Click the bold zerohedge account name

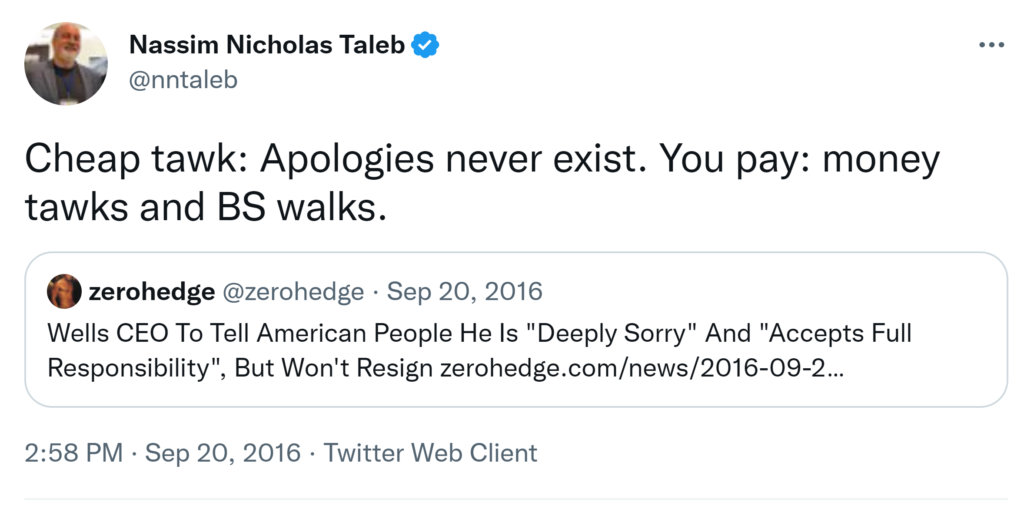tap(151, 292)
